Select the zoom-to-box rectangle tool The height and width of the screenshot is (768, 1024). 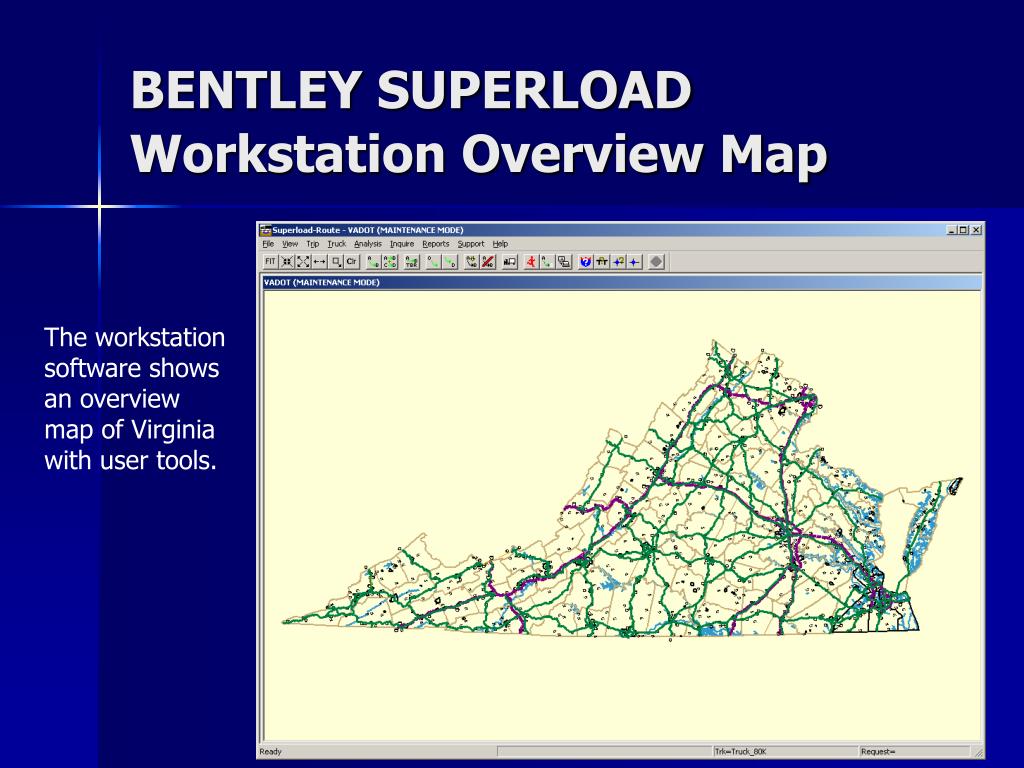point(336,261)
